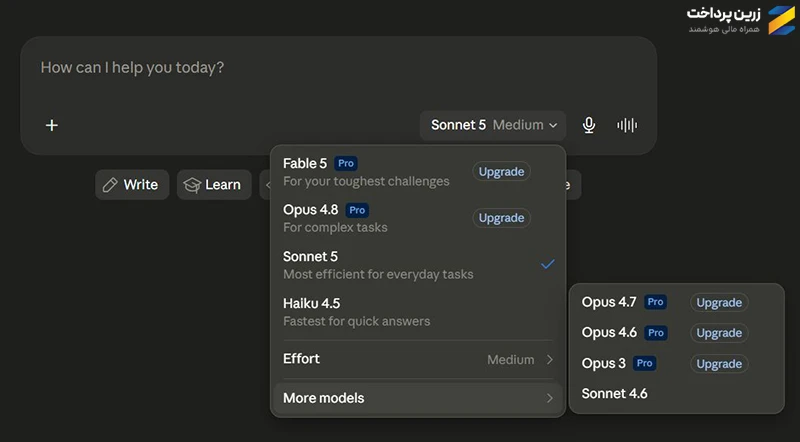Click the blue checkmark beside Sonnet 5

[547, 264]
